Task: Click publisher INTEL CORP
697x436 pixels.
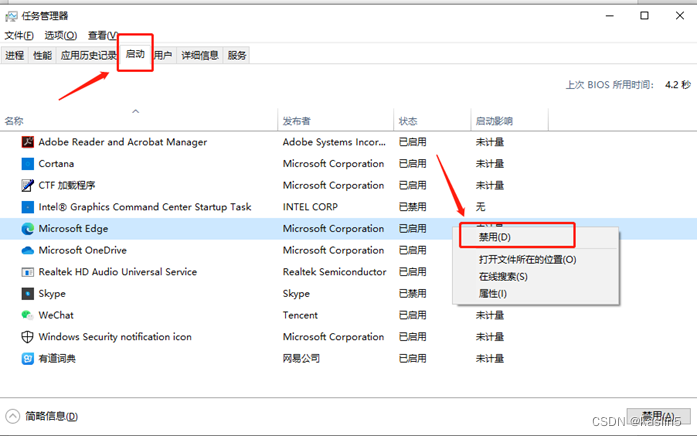Action: pyautogui.click(x=310, y=207)
